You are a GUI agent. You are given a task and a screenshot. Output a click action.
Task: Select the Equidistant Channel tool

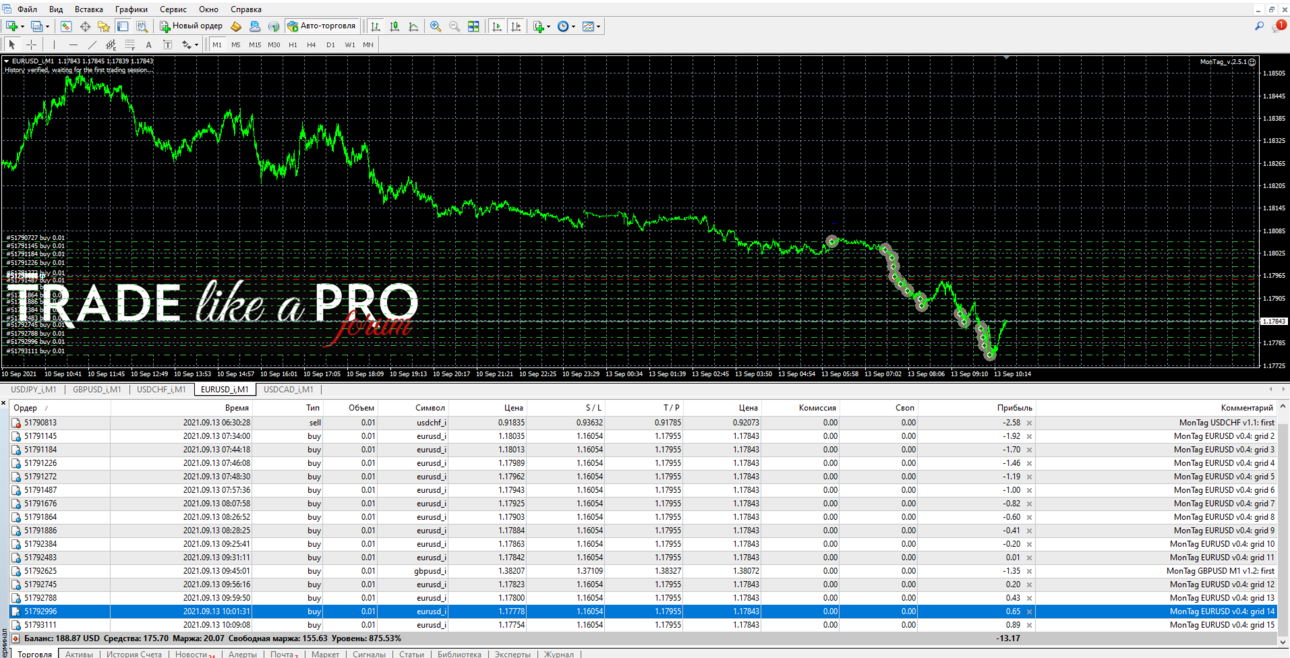(x=111, y=44)
